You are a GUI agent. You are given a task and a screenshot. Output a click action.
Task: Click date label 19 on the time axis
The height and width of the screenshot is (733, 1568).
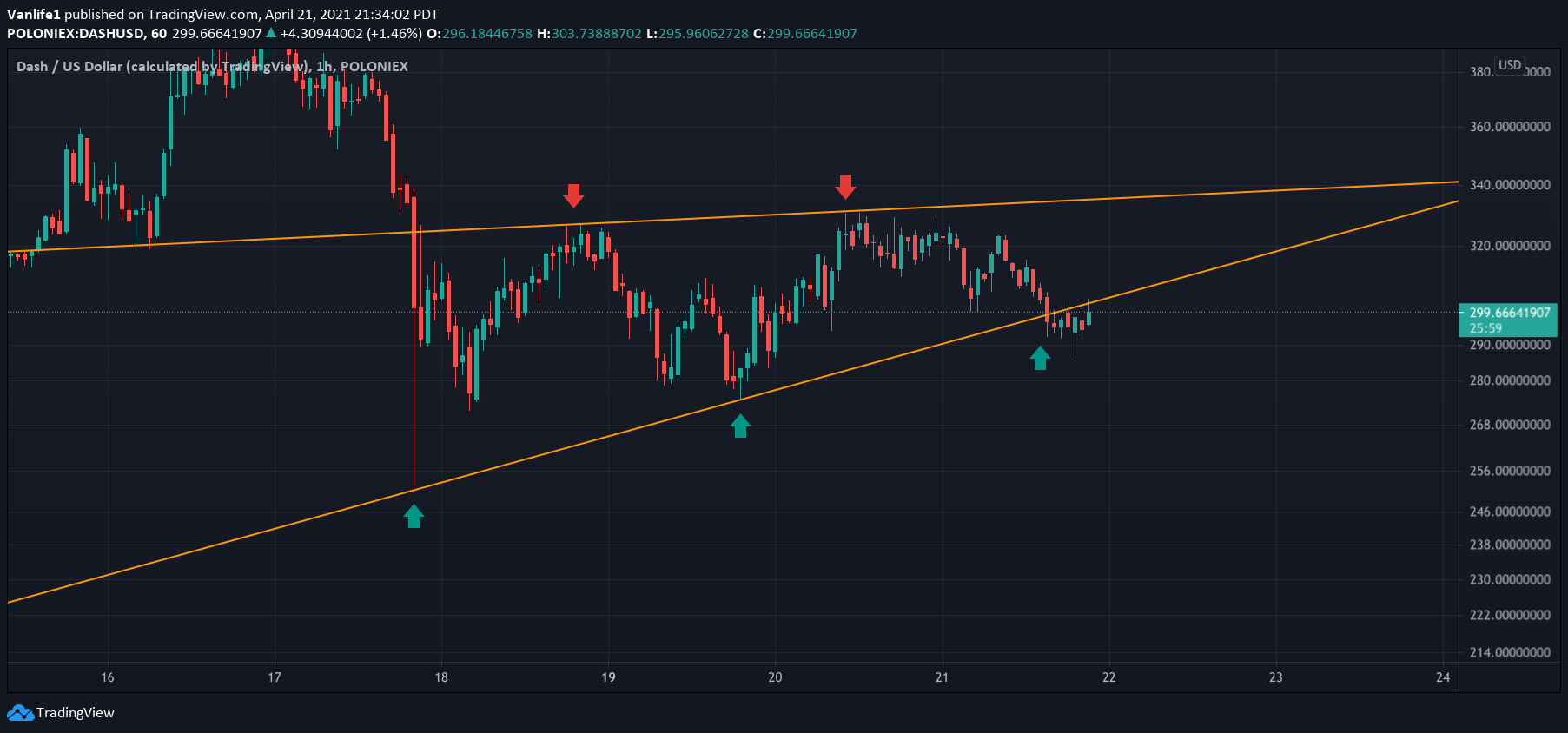608,677
